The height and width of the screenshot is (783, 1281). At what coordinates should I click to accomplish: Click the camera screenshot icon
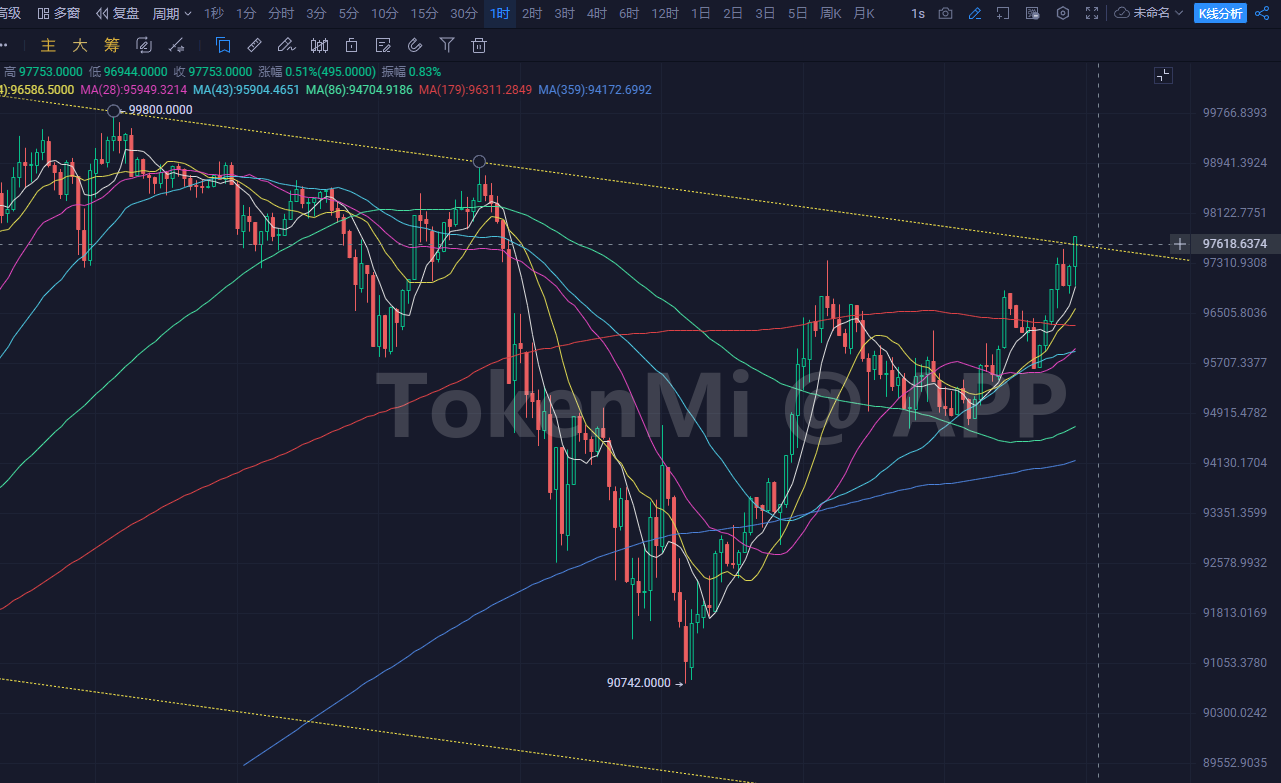click(945, 14)
